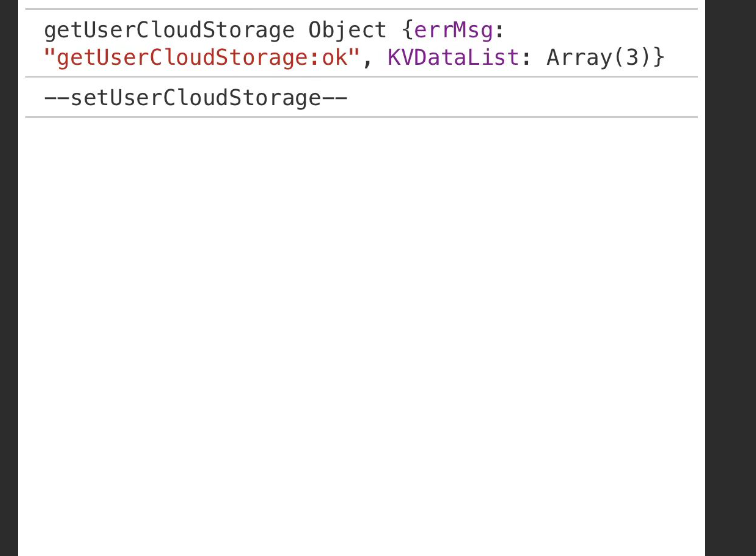
Task: Expand the logged Object entry
Action: [x=347, y=31]
